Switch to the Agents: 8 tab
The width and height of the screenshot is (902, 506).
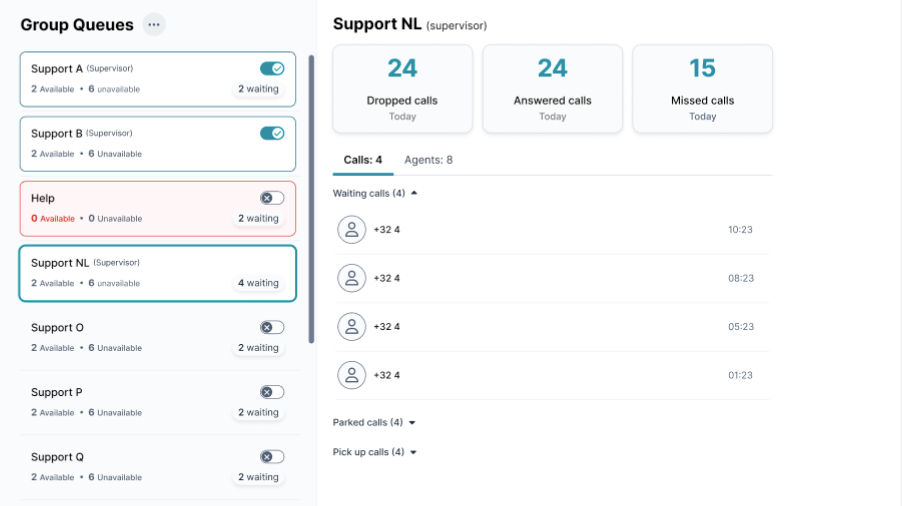tap(428, 160)
